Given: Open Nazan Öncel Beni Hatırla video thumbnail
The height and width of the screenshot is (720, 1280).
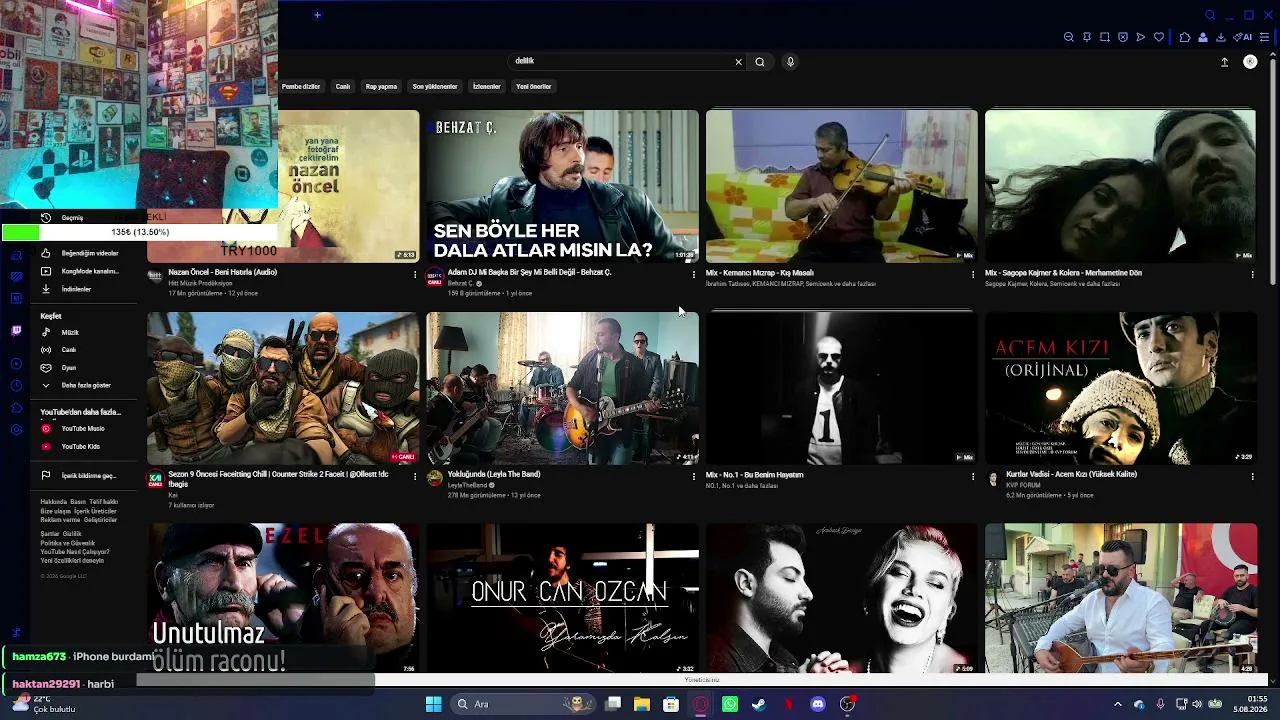Looking at the screenshot, I should point(348,186).
